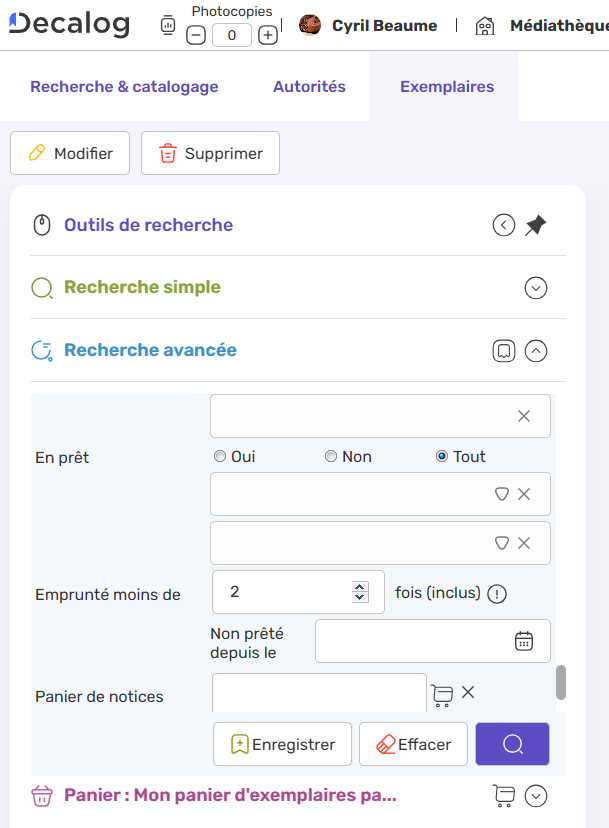Viewport: 609px width, 828px height.
Task: Expand the Recherche simple section
Action: click(535, 288)
